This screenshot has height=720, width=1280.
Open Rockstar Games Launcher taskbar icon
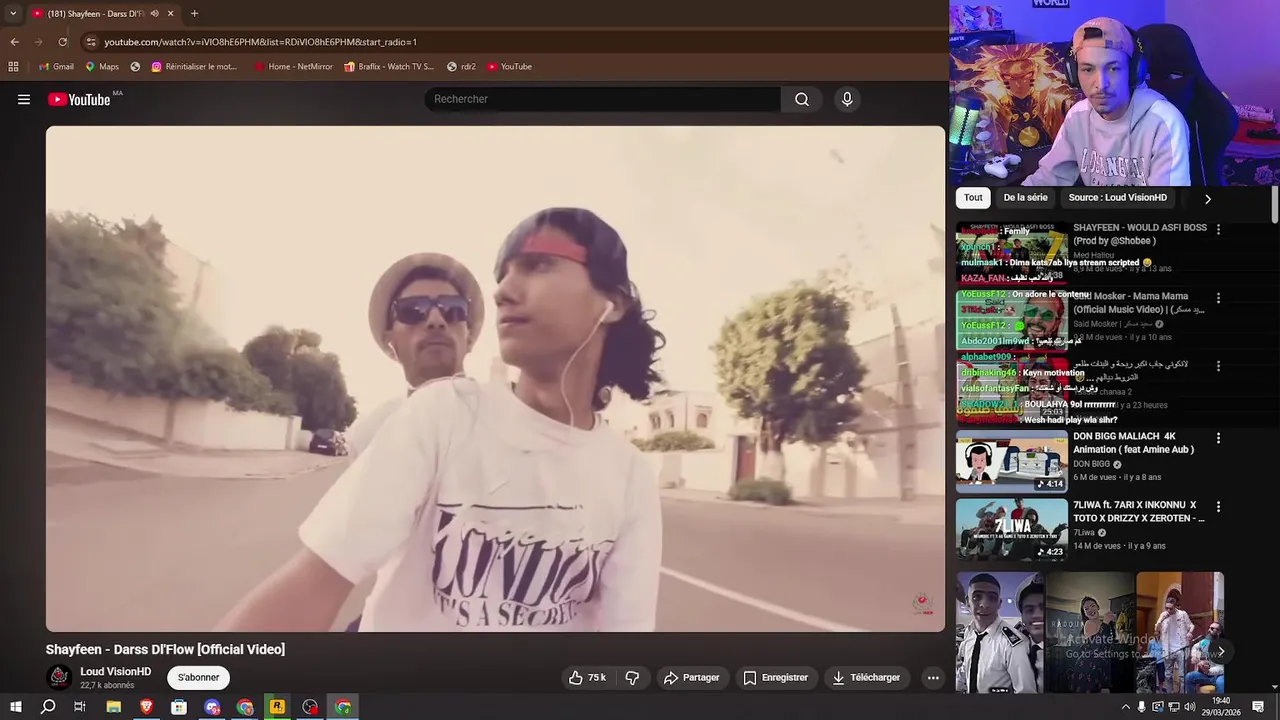[277, 707]
